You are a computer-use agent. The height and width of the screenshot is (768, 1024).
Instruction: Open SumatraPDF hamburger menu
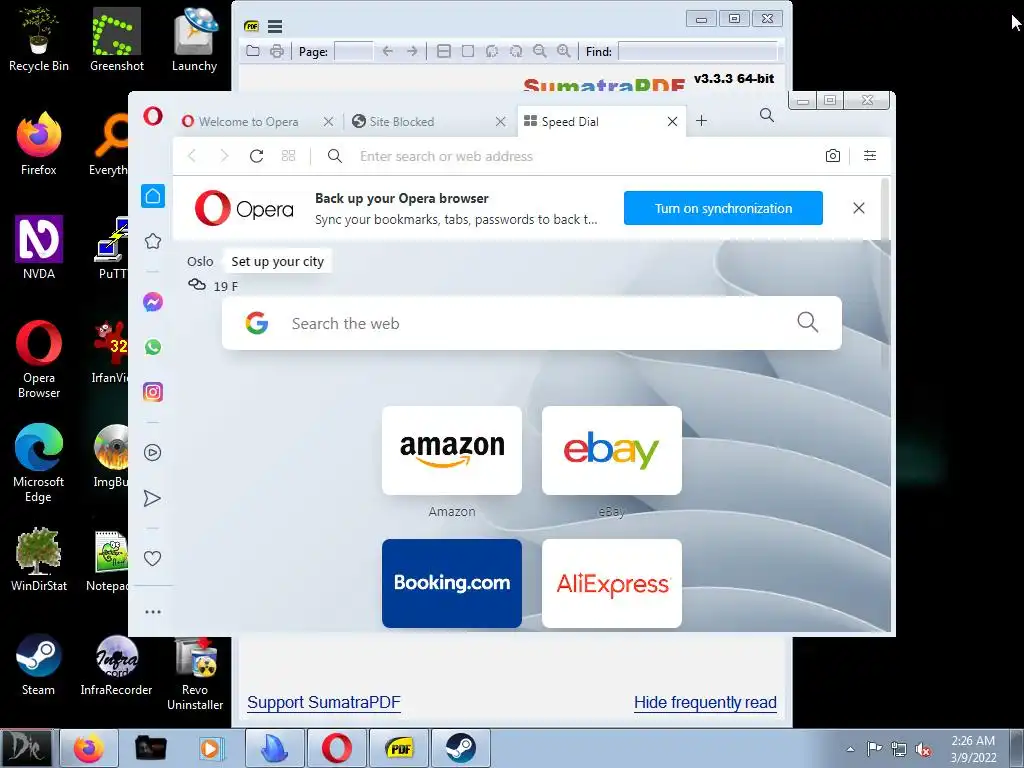(x=275, y=26)
